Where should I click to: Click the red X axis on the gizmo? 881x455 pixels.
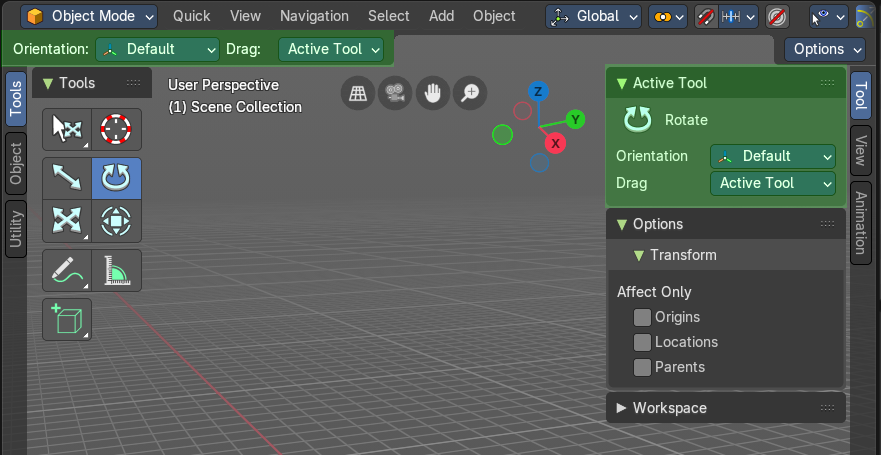coord(555,143)
